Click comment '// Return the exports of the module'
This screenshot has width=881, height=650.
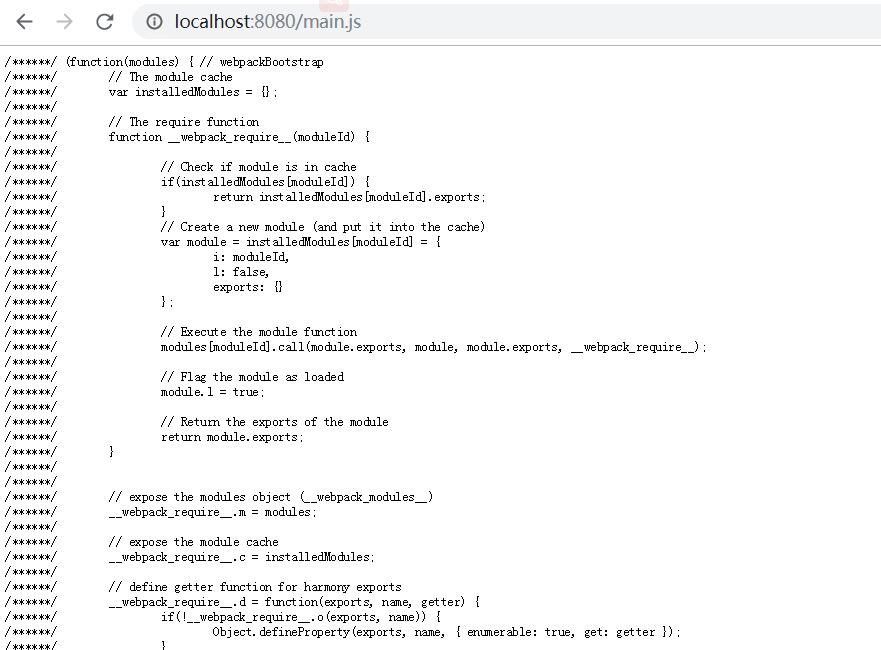pos(274,422)
